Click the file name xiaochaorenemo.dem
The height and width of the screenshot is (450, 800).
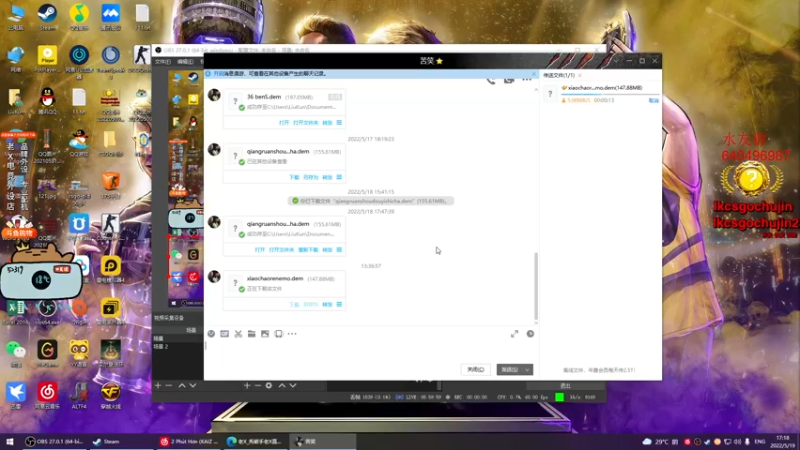click(275, 279)
